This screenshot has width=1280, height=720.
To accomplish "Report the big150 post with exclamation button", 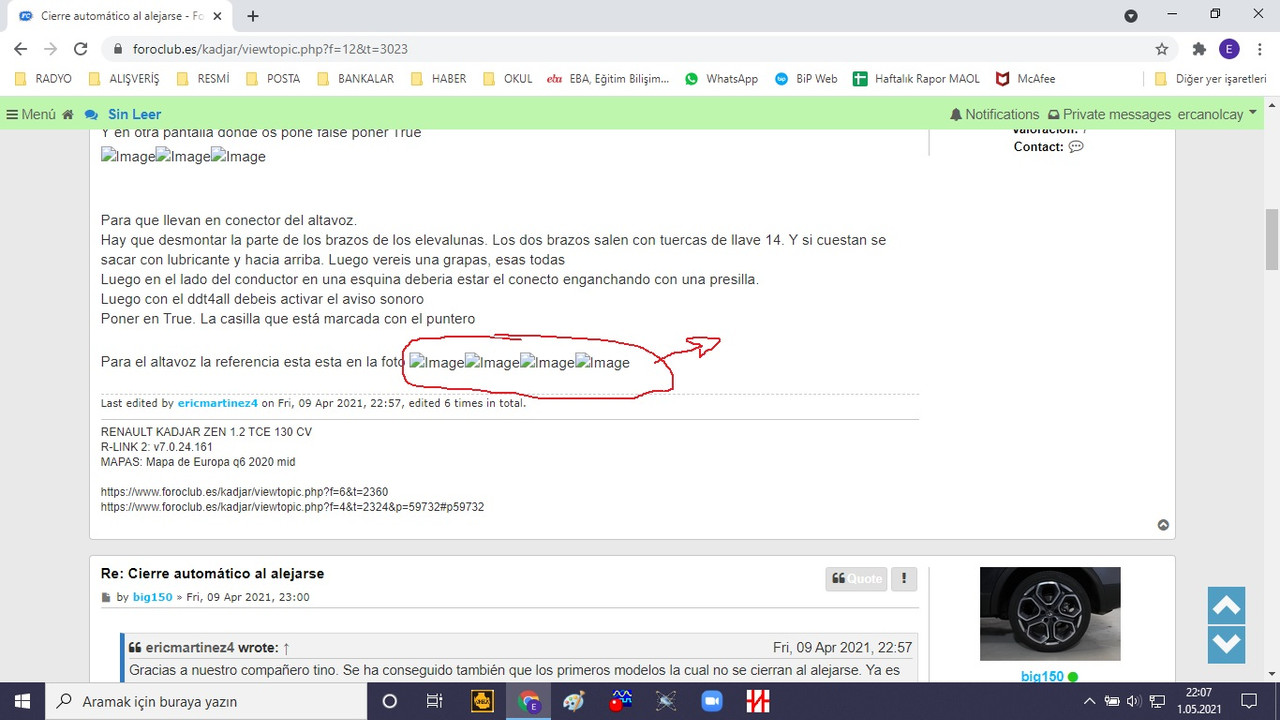I will (904, 578).
